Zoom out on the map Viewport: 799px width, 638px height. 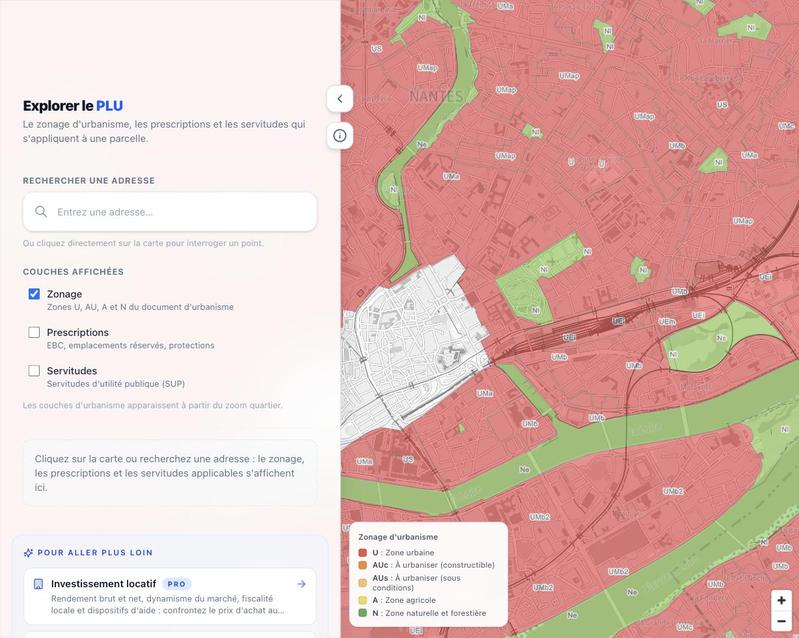781,621
